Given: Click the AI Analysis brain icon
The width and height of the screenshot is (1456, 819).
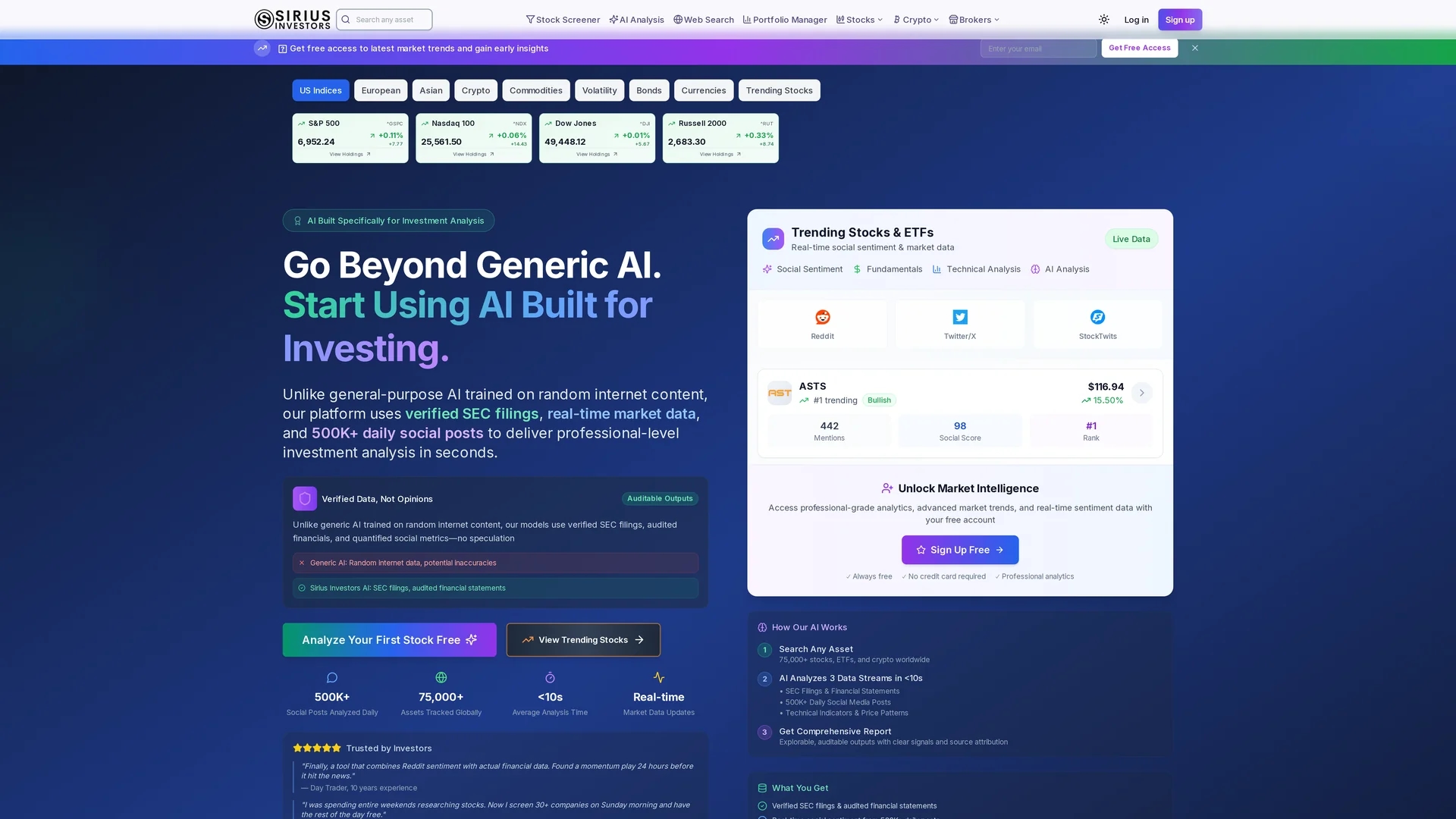Looking at the screenshot, I should point(1035,269).
